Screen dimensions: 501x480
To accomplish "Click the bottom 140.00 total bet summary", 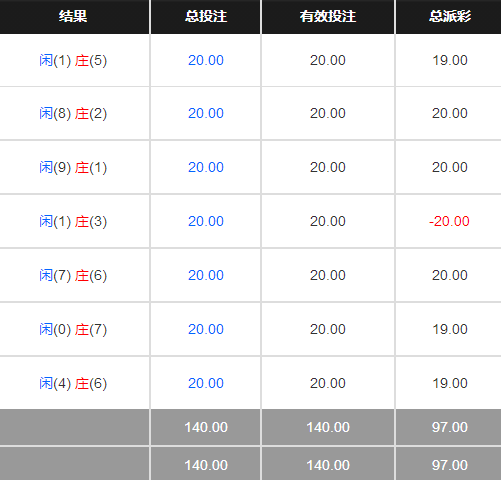I will tap(206, 465).
